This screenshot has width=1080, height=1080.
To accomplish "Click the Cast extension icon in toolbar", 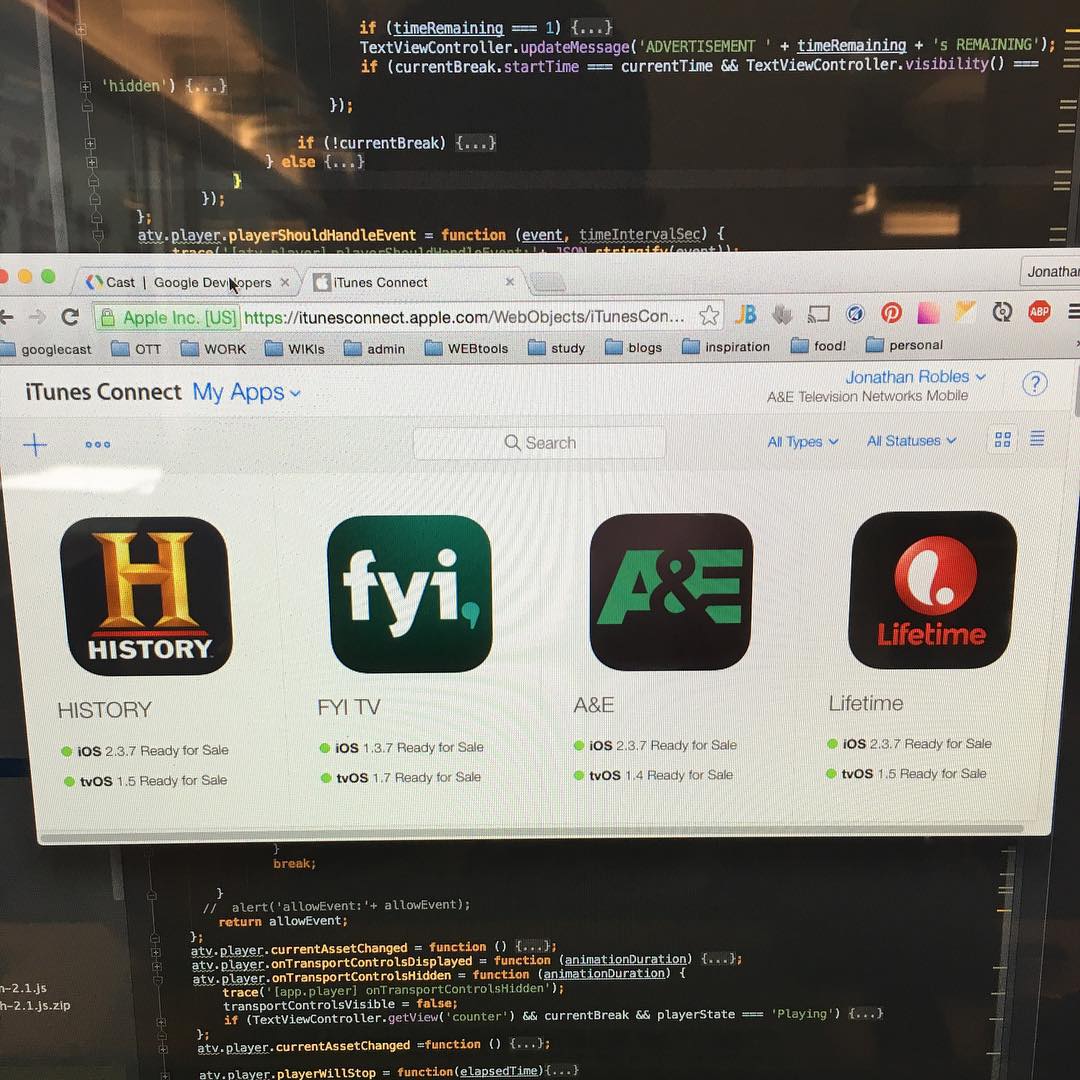I will pos(819,314).
